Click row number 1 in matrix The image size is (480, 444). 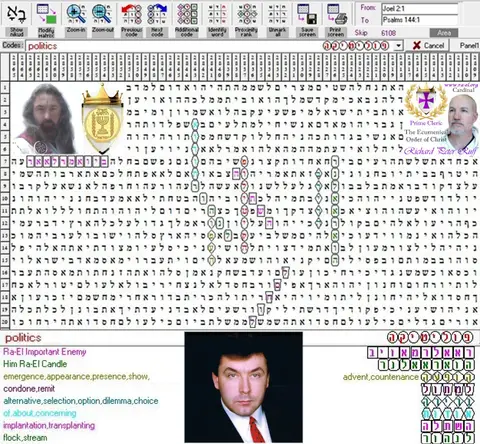tap(5, 88)
